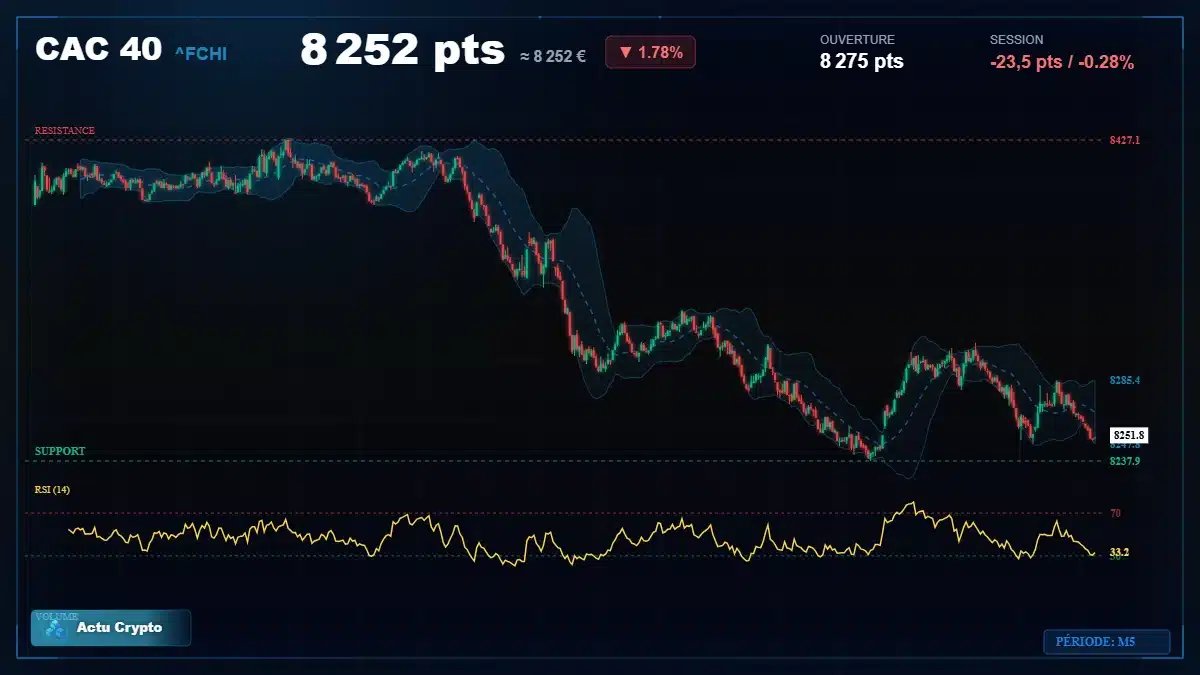
Task: Click the 8 275 pts opening value
Action: click(861, 61)
